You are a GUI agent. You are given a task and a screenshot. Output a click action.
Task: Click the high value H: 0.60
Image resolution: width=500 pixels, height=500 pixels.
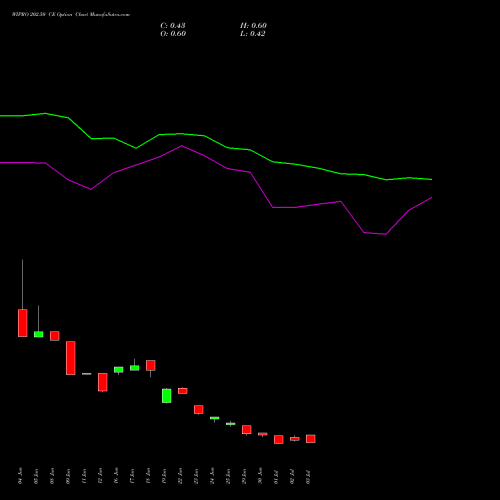253,26
